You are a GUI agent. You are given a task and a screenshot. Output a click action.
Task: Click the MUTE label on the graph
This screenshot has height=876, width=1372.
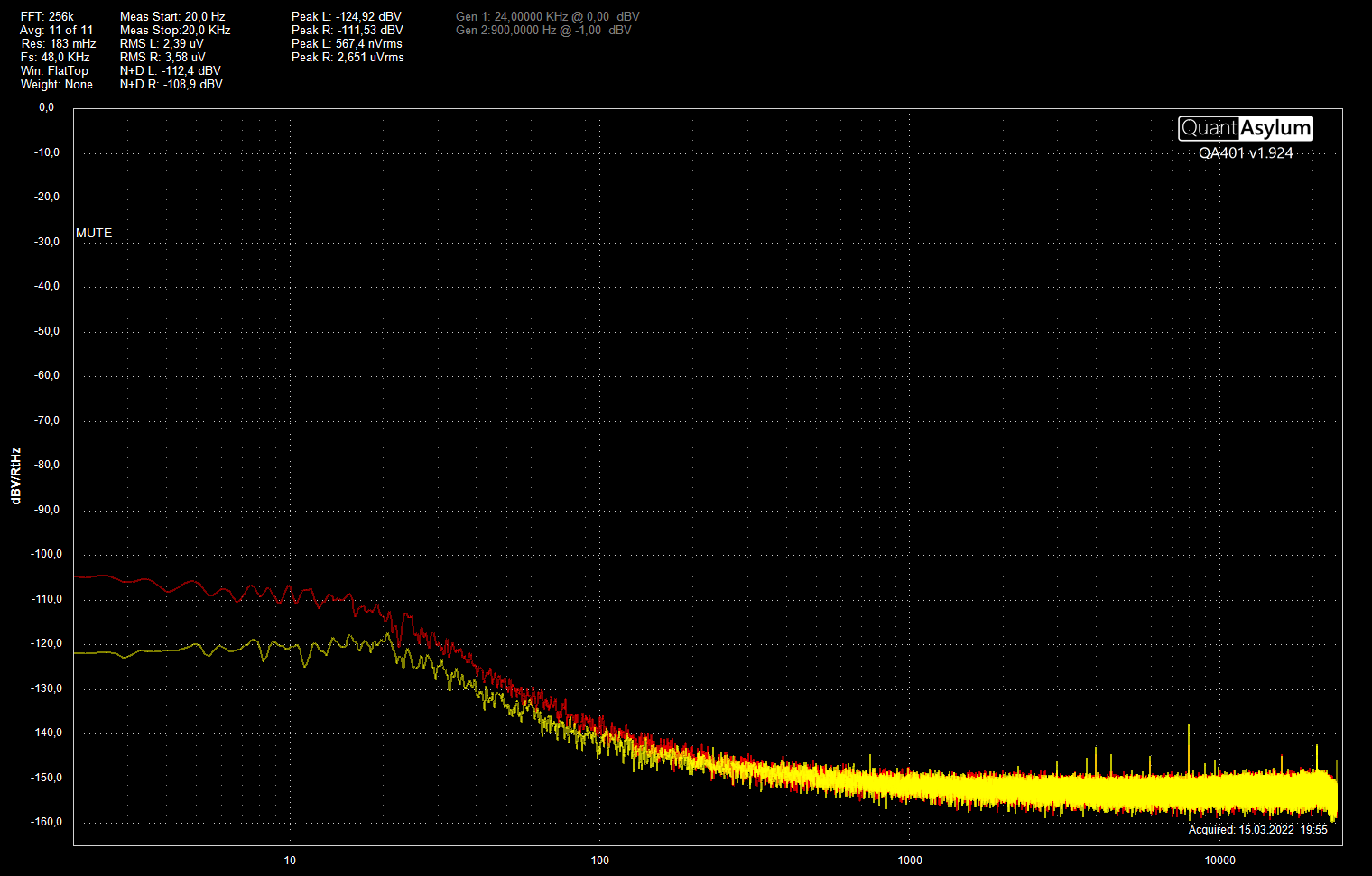(94, 233)
